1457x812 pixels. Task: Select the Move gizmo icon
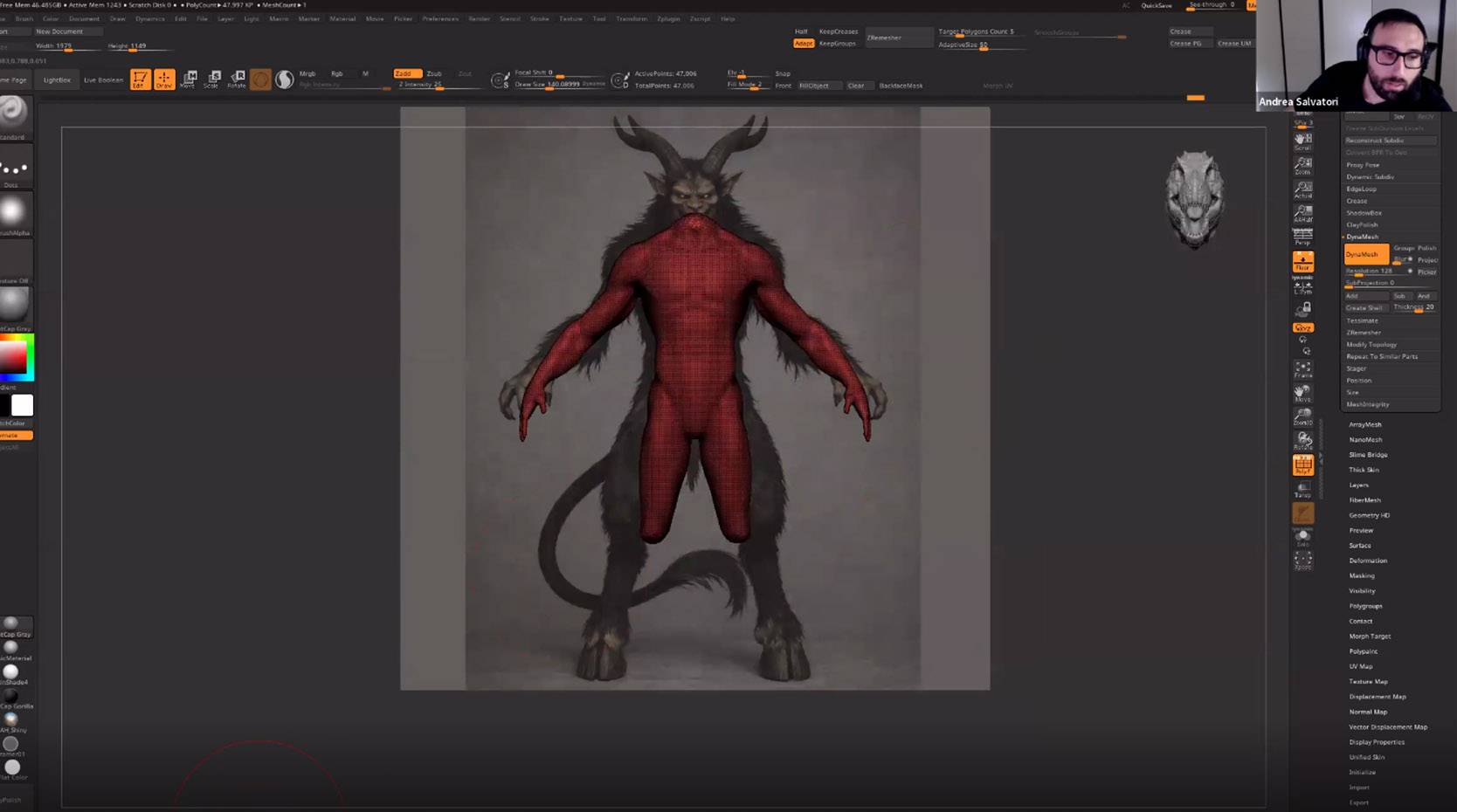click(188, 79)
